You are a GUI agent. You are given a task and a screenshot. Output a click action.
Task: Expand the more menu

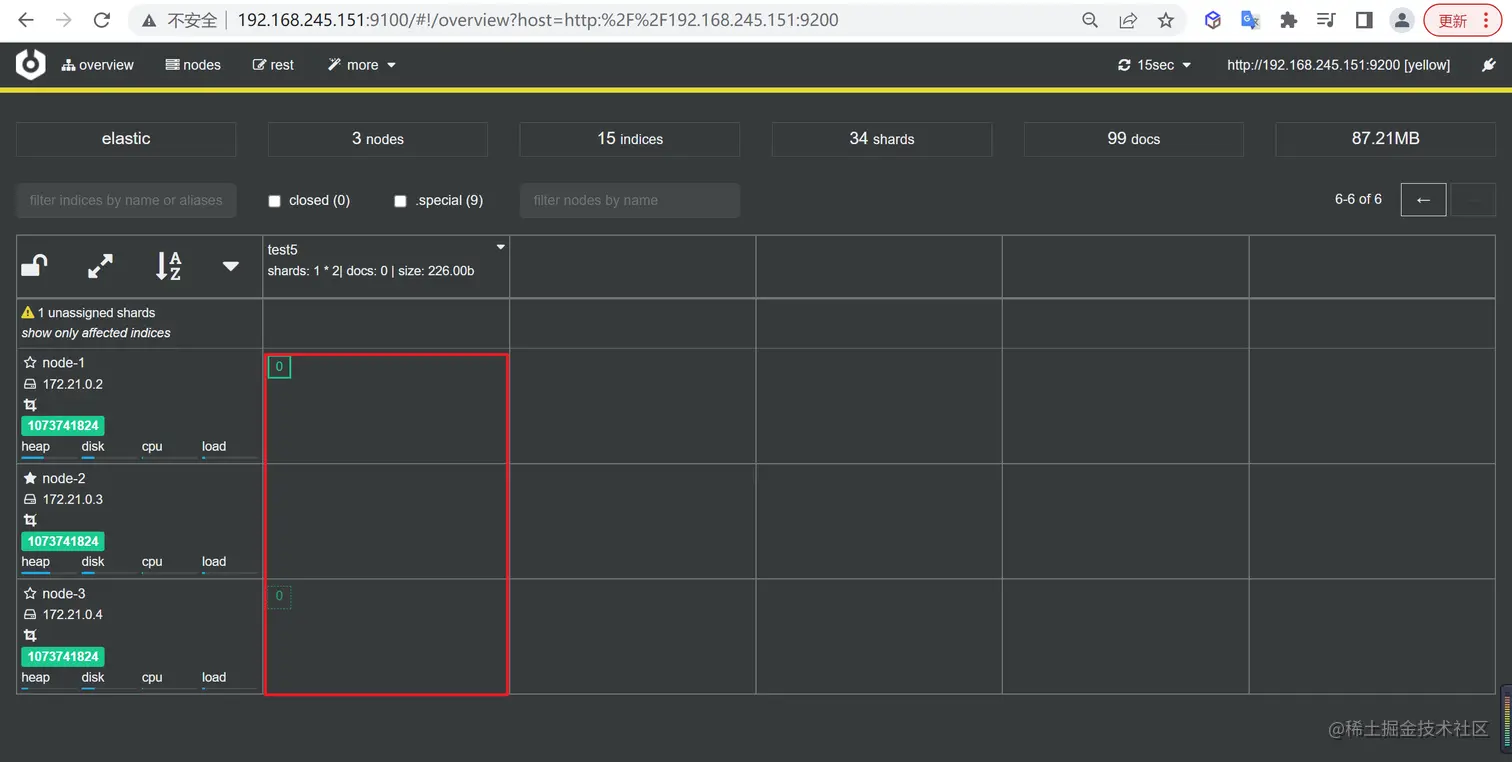[x=362, y=65]
